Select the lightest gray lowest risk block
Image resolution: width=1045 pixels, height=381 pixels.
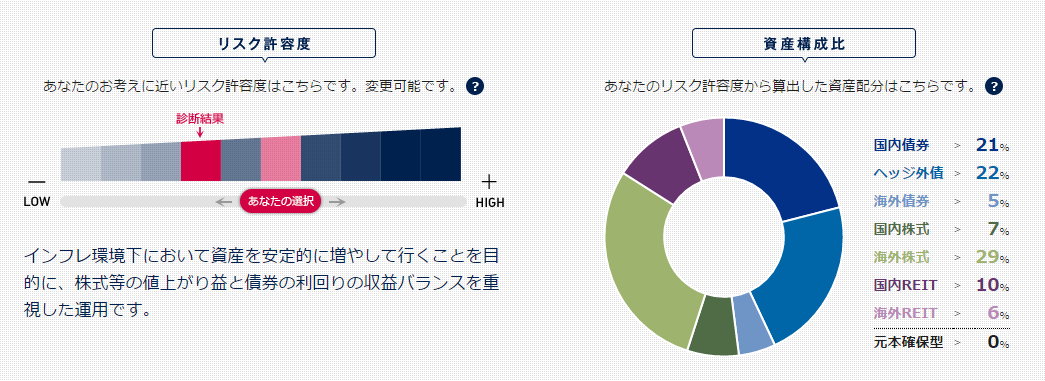click(x=81, y=164)
